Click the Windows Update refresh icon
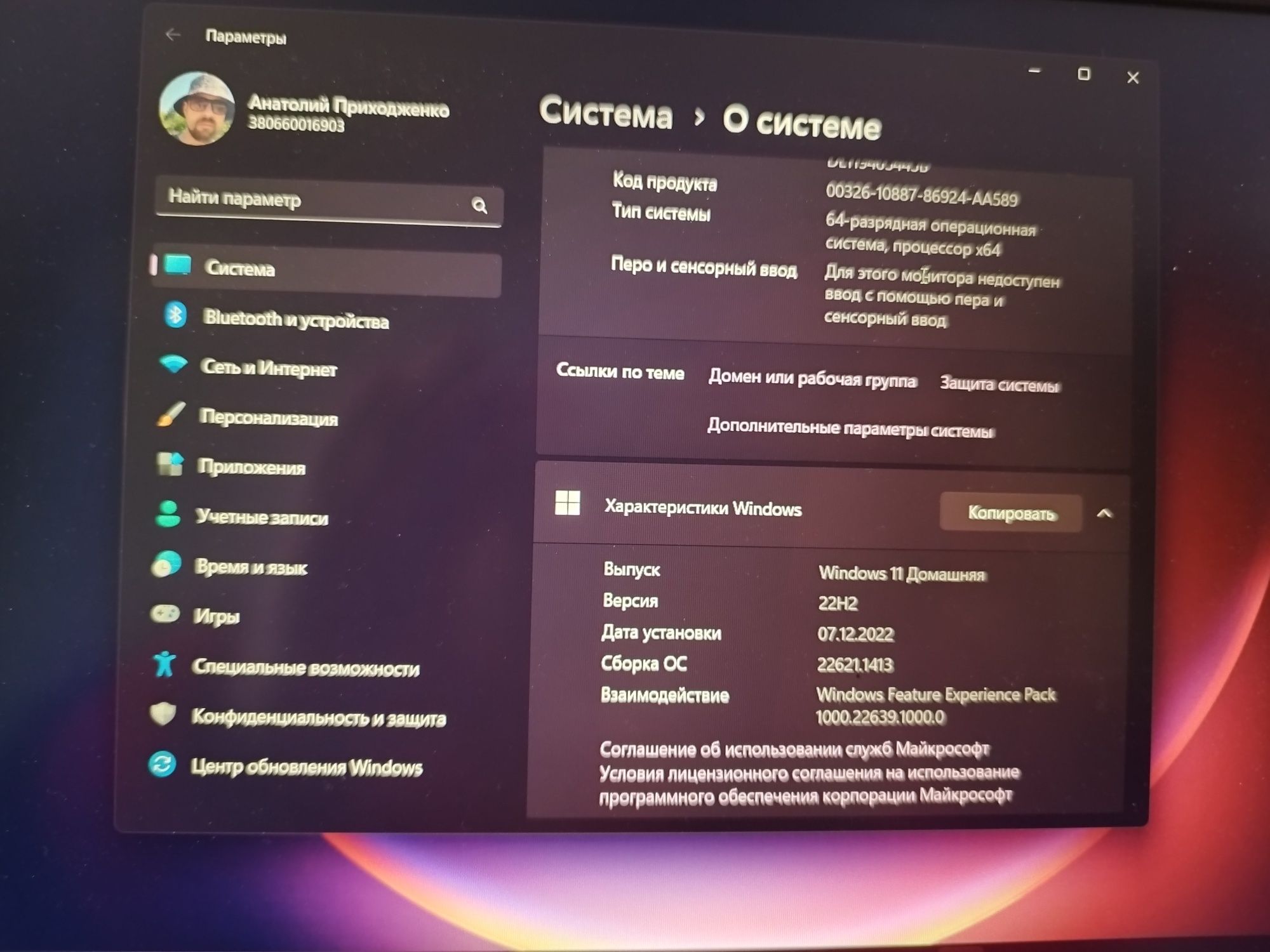The width and height of the screenshot is (1270, 952). tap(162, 764)
